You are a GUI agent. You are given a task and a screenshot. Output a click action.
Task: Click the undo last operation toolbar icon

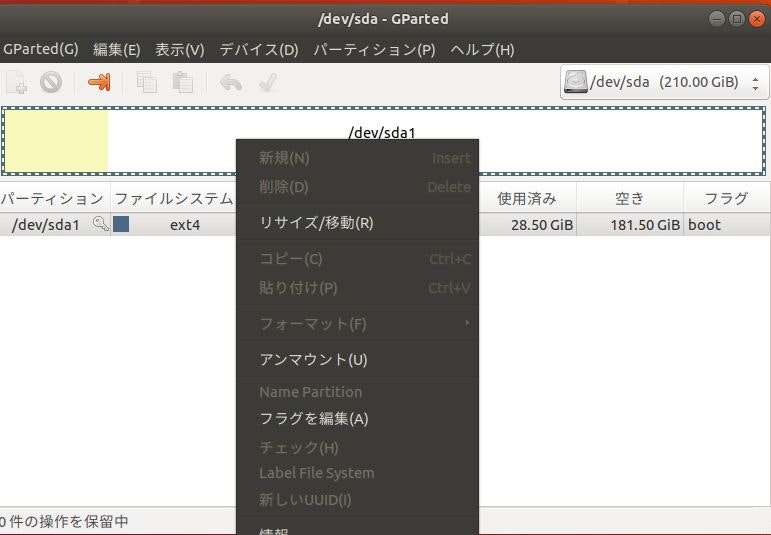tap(231, 83)
